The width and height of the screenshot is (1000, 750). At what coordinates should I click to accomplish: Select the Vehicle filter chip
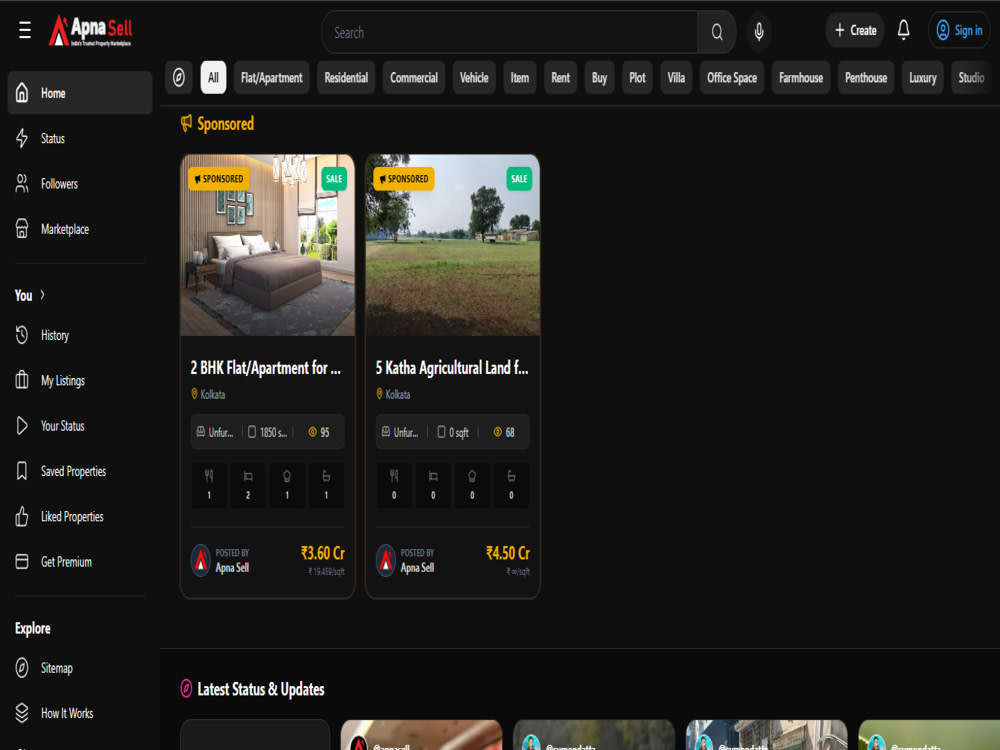click(x=474, y=78)
